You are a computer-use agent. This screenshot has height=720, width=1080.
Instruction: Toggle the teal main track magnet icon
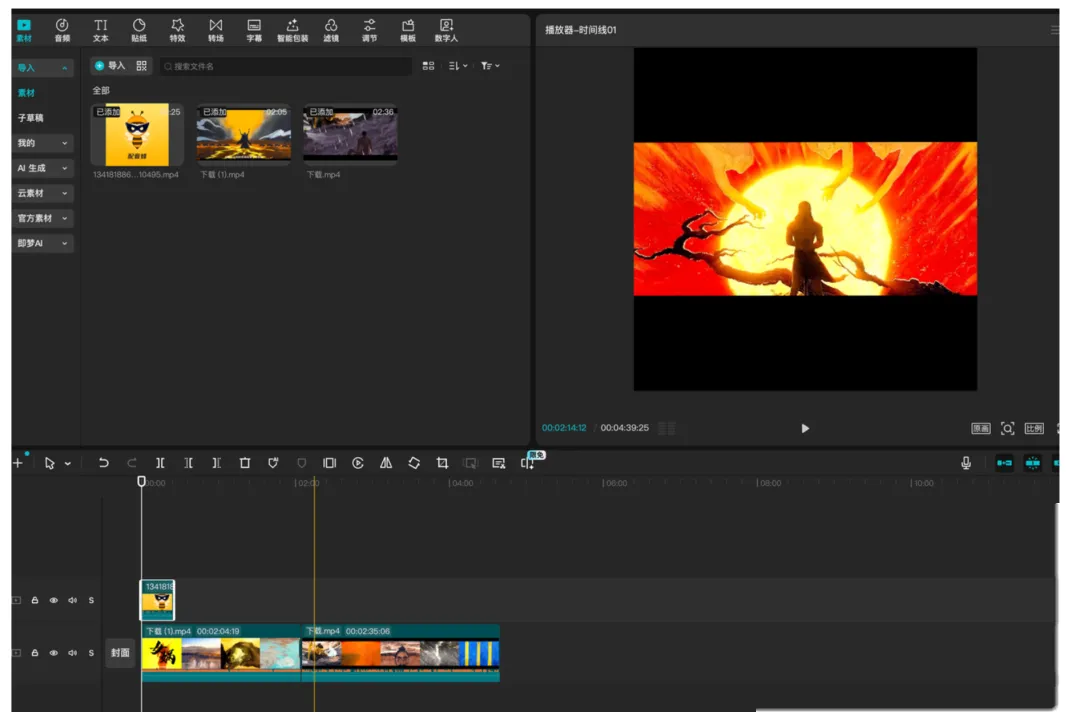(x=1004, y=463)
